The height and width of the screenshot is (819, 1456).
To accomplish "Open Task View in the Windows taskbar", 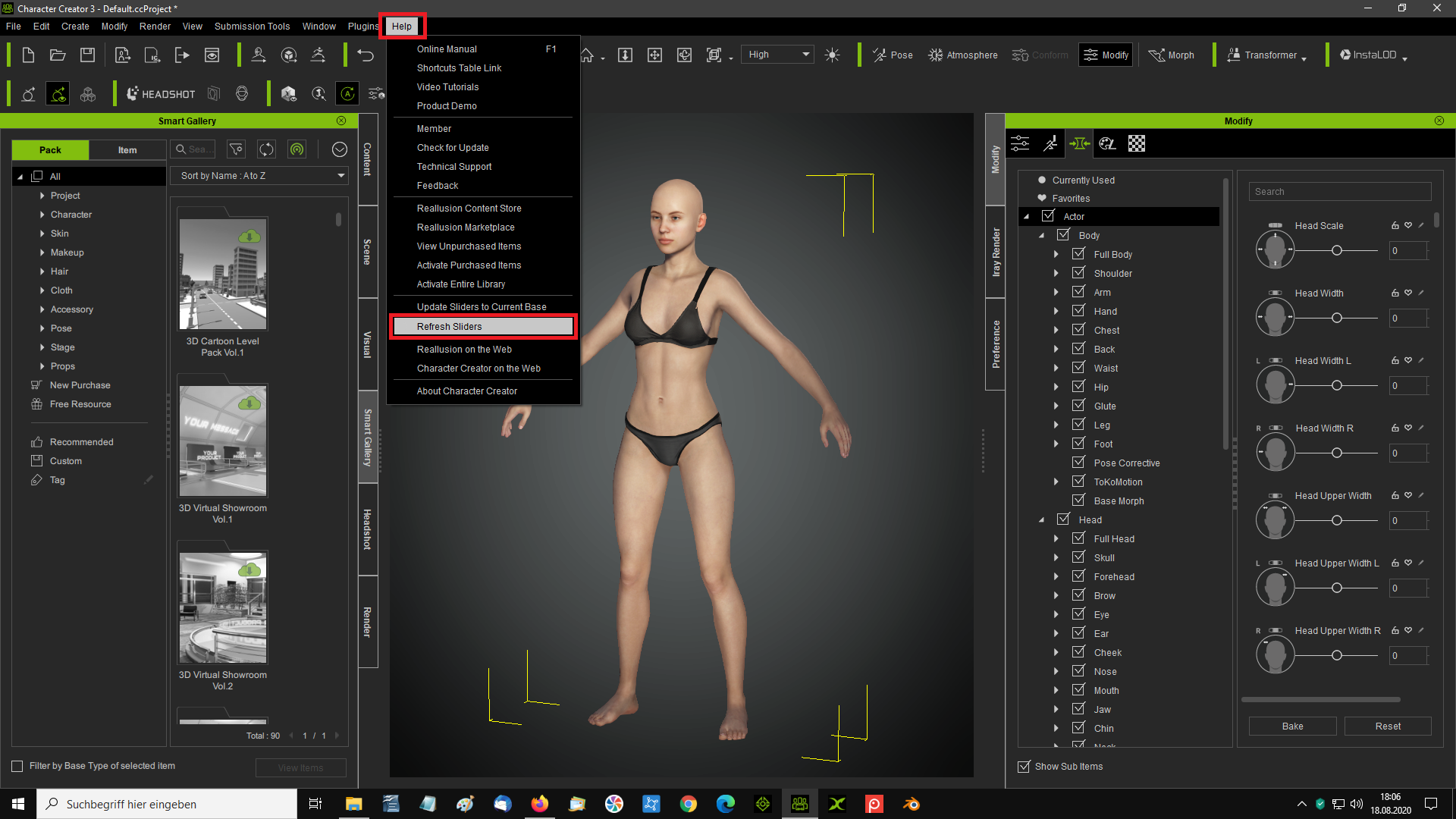I will [315, 804].
